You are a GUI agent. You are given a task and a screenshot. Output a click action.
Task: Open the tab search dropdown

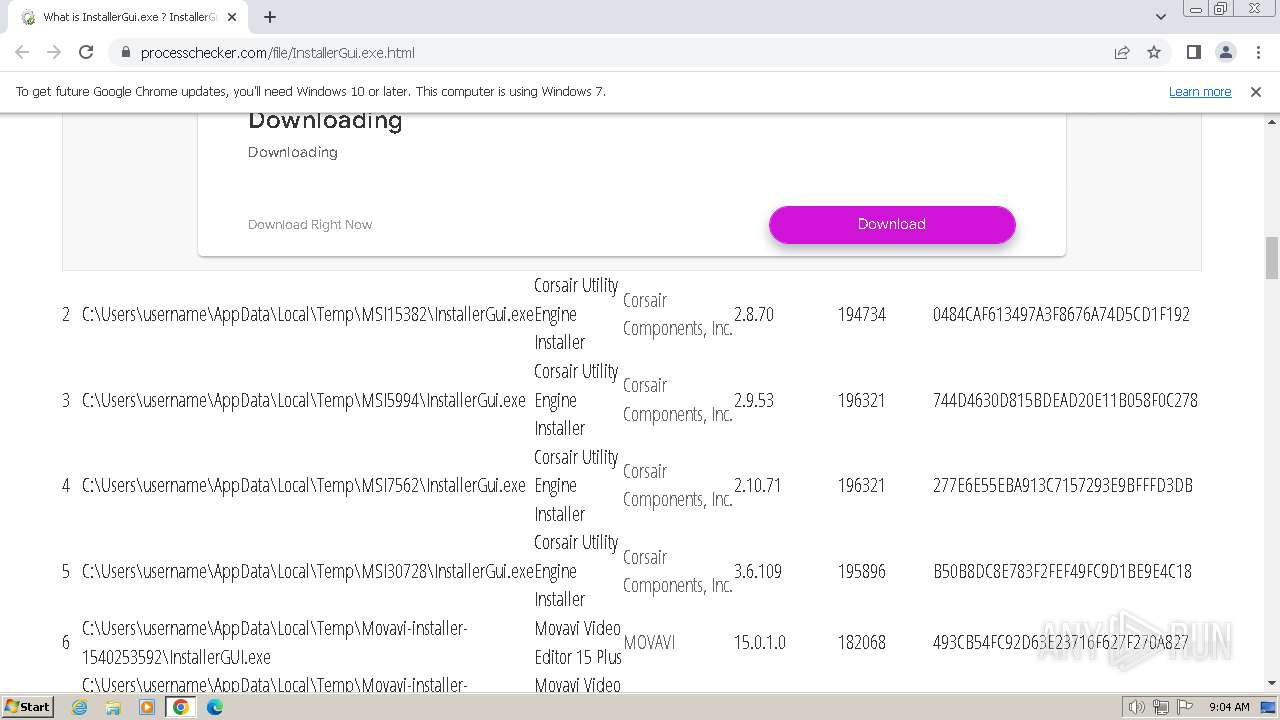1160,17
